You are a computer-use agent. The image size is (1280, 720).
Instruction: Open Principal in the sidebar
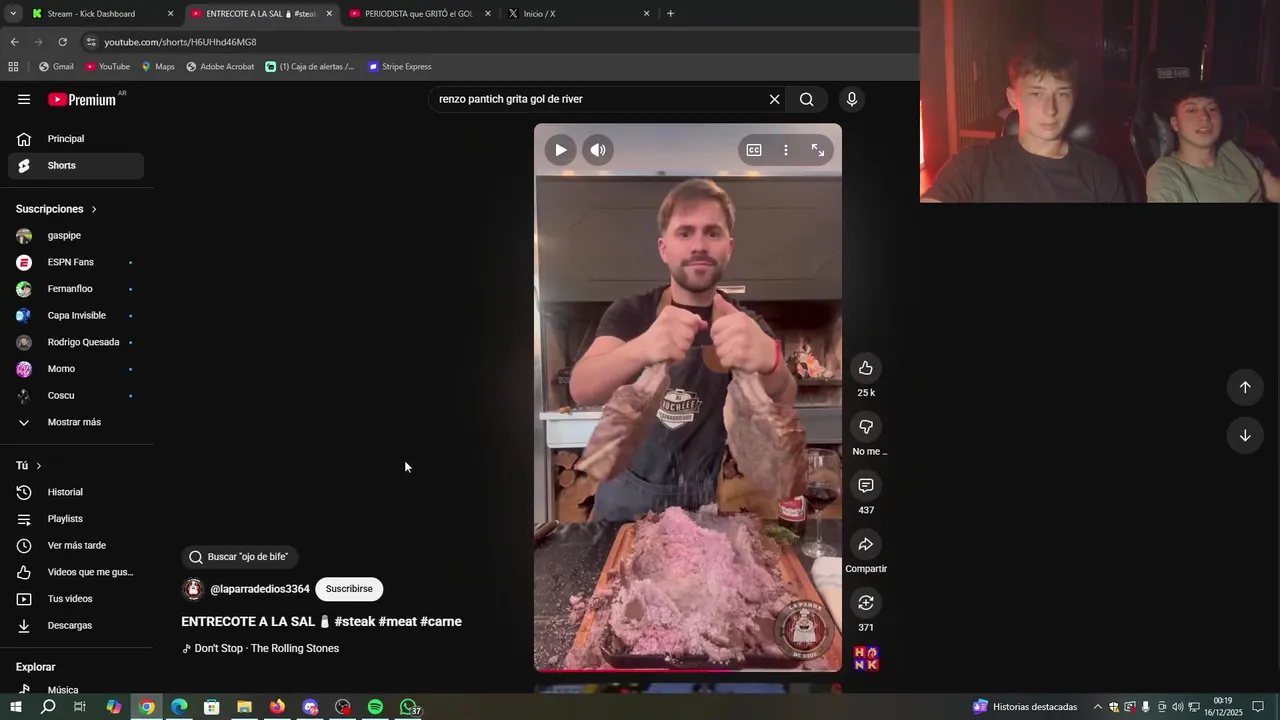tap(76, 139)
